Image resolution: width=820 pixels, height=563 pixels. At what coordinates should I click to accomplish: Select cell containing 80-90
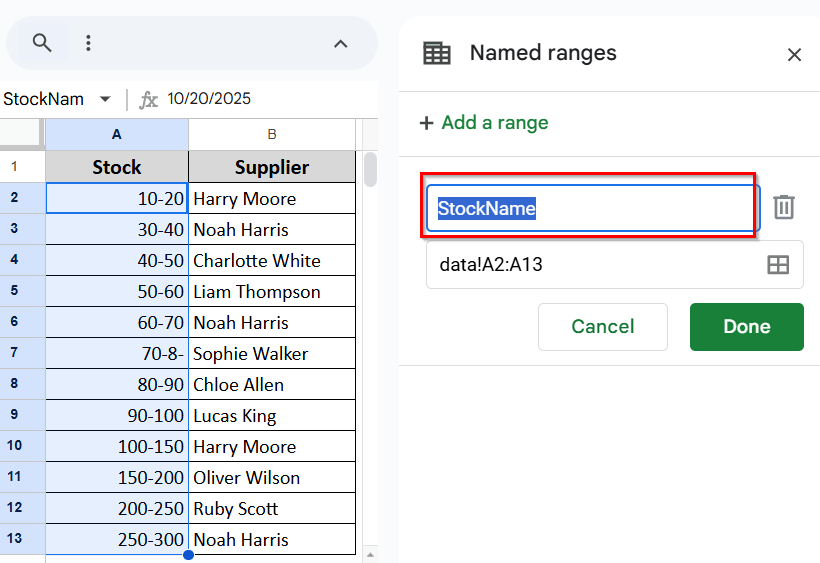tap(117, 384)
